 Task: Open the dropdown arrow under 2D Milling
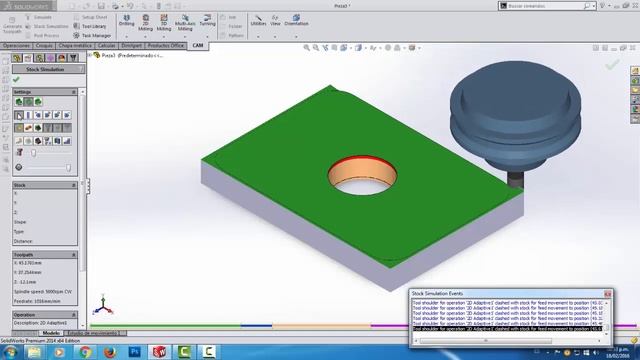[145, 37]
